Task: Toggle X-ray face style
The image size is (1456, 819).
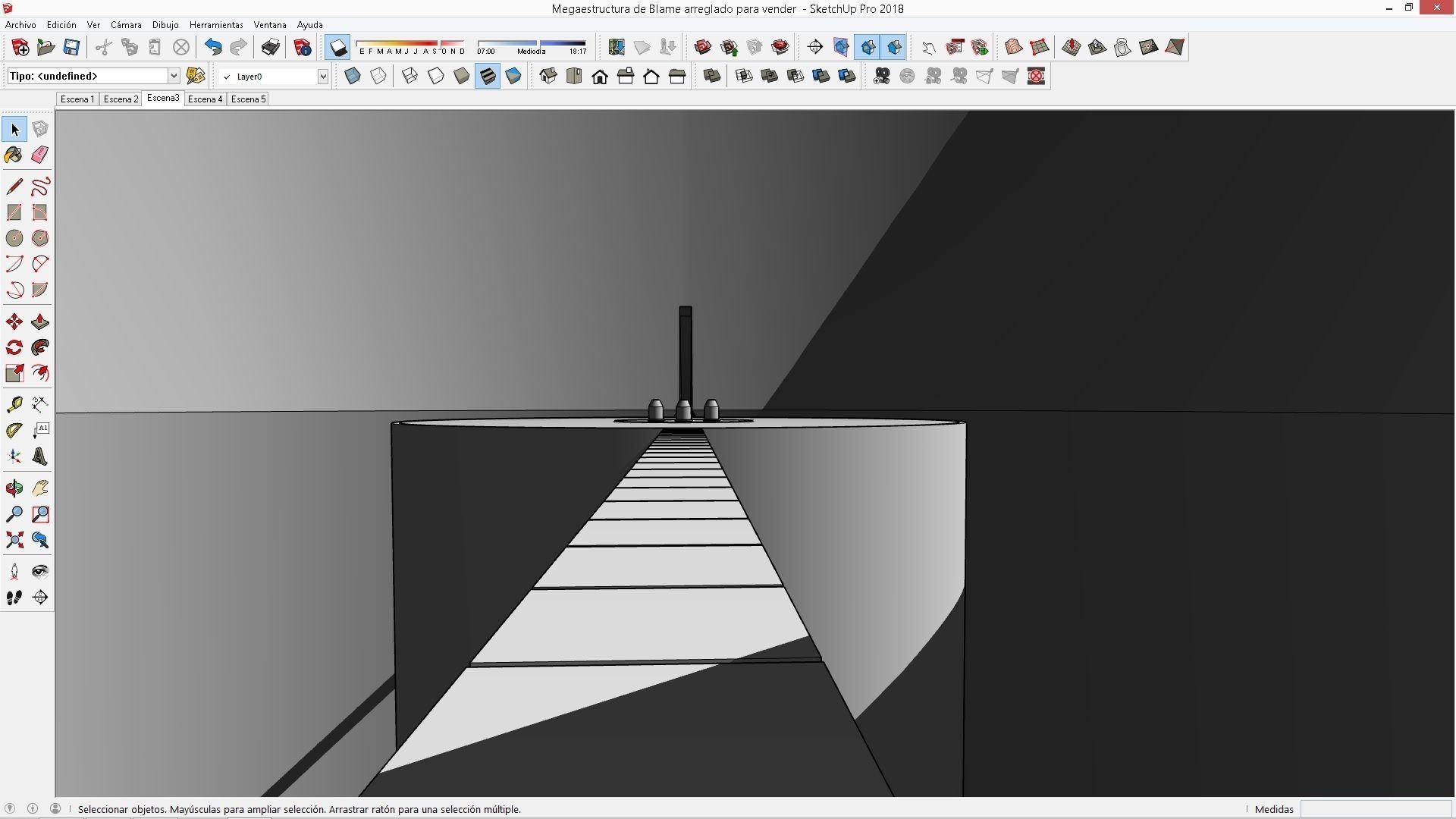Action: pos(353,77)
